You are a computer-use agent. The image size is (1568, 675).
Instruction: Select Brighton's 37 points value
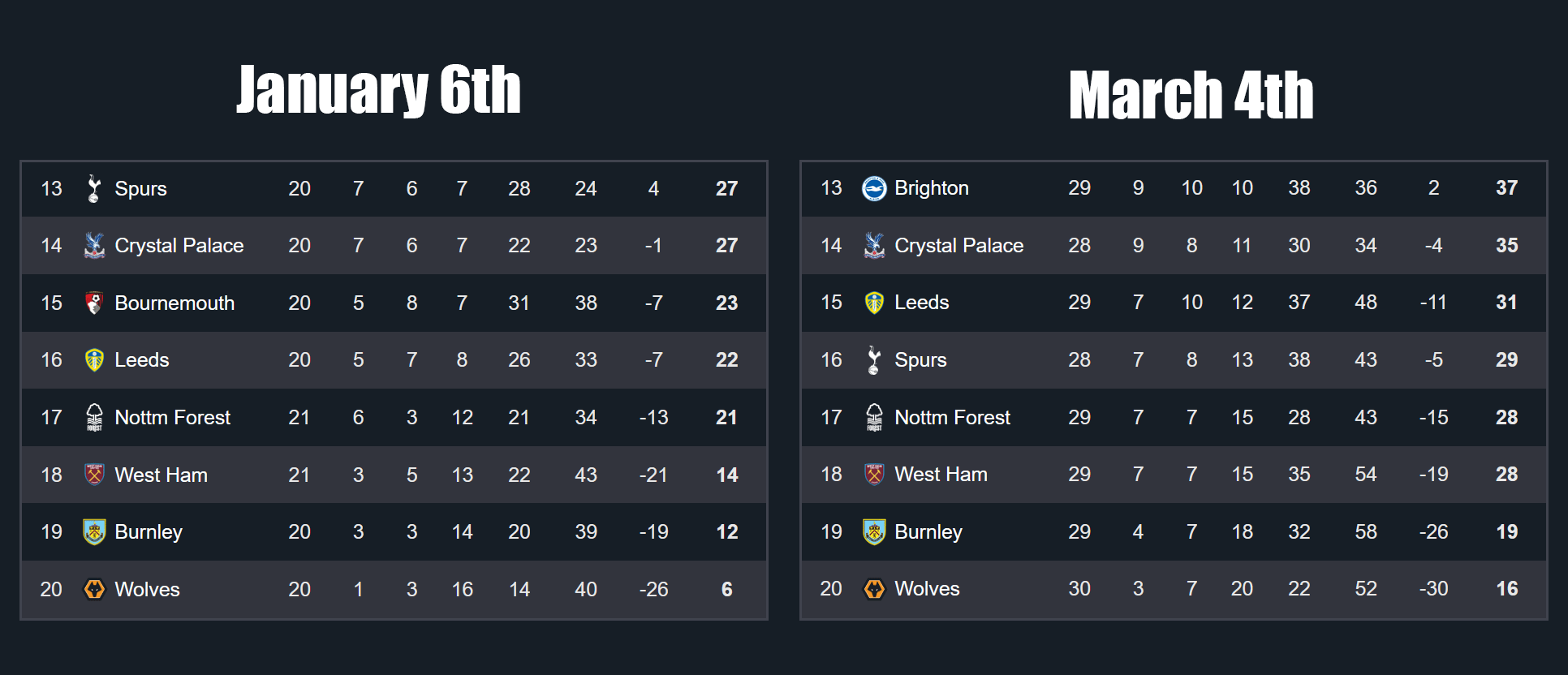[x=1506, y=188]
